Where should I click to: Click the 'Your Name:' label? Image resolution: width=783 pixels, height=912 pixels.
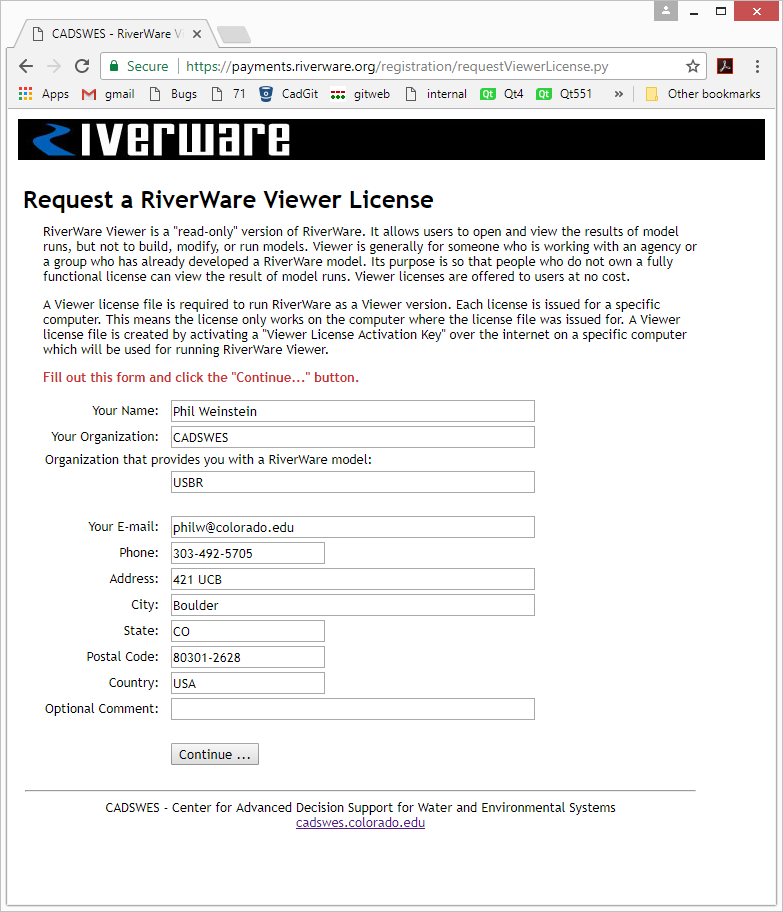[125, 411]
